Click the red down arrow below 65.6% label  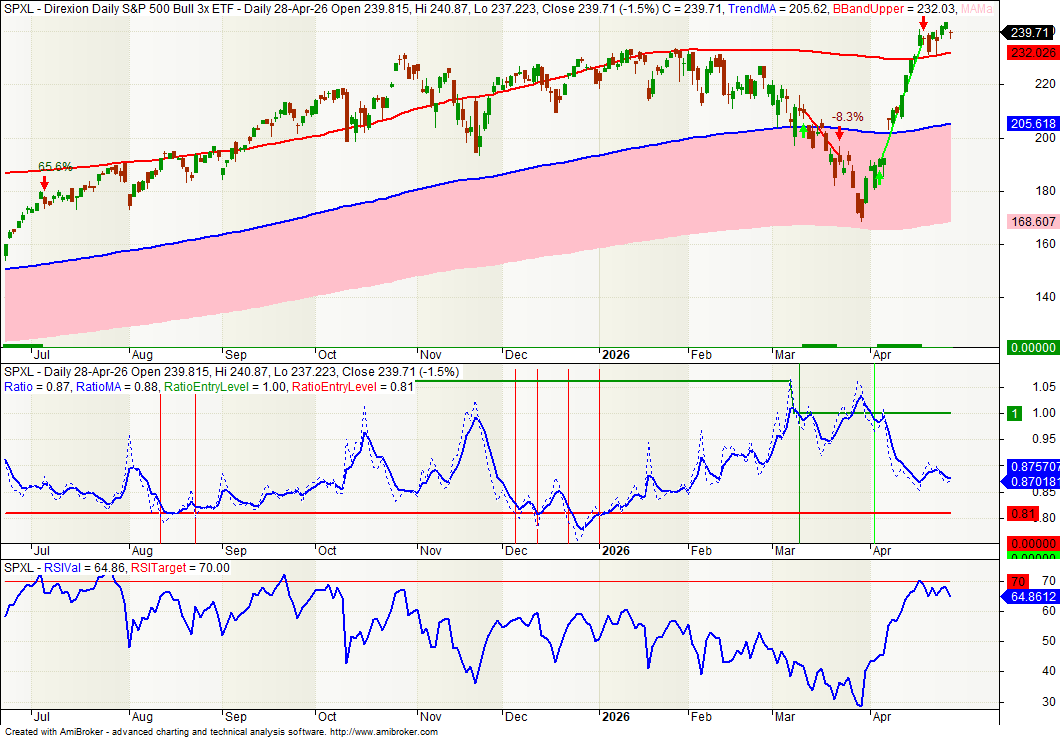point(44,183)
